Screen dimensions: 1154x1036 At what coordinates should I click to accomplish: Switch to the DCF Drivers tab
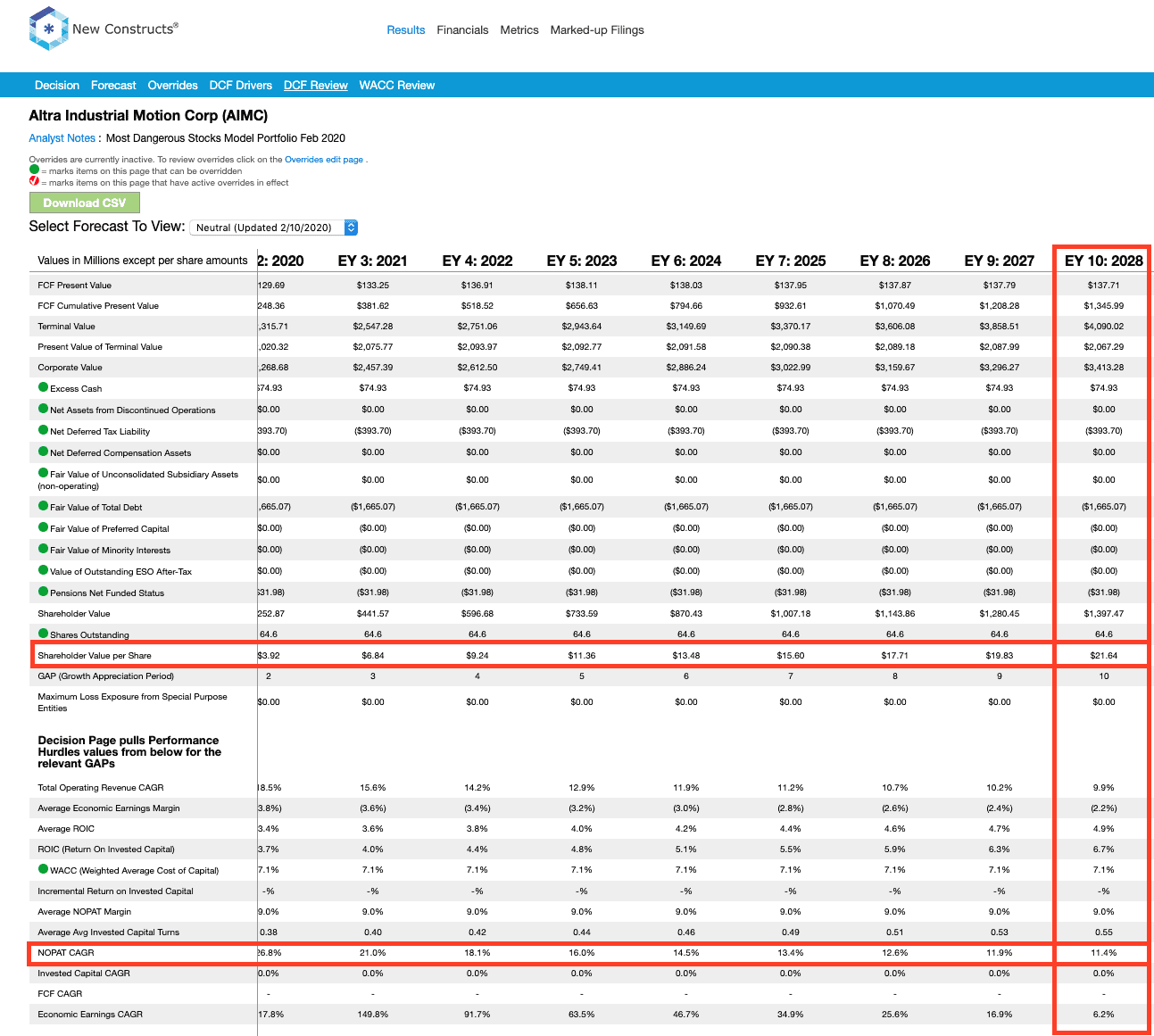point(241,86)
